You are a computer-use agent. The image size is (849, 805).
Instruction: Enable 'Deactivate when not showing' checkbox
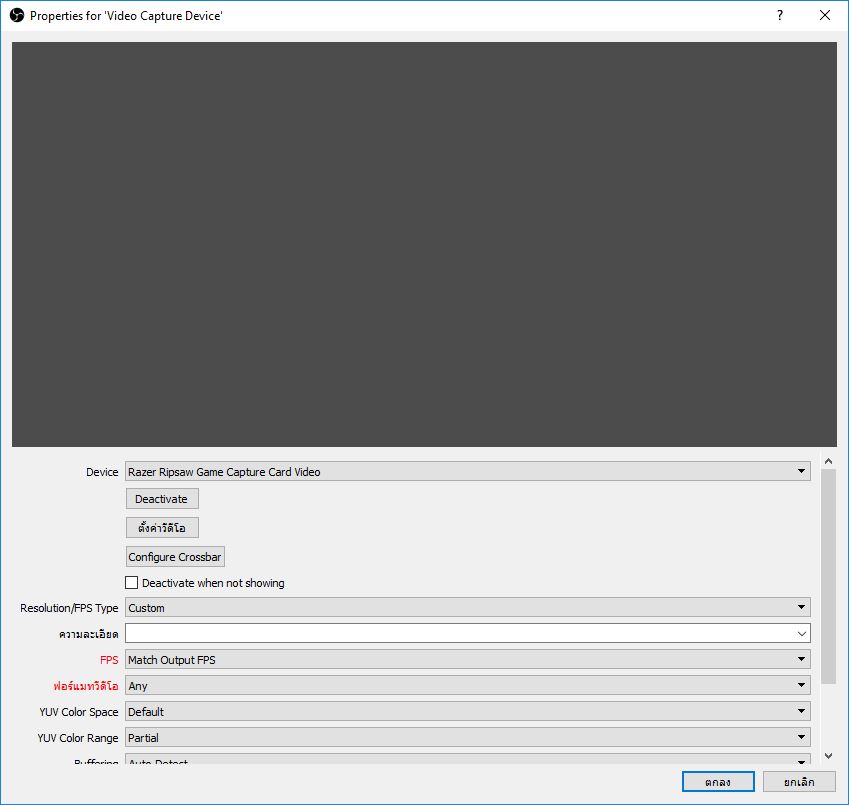coord(132,583)
